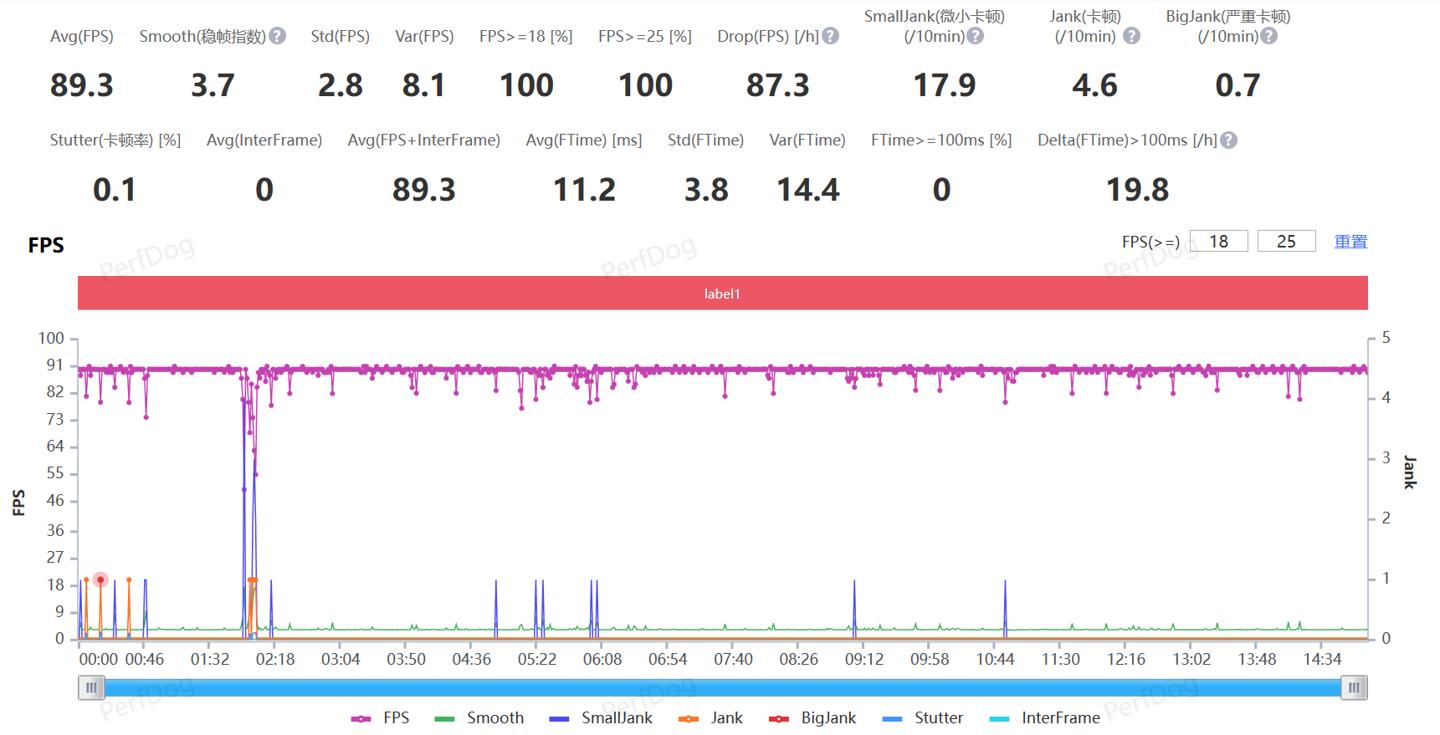Screen dimensions: 1440x735
Task: Open SmallJank(微小卡顿) help question mark
Action: 975,36
